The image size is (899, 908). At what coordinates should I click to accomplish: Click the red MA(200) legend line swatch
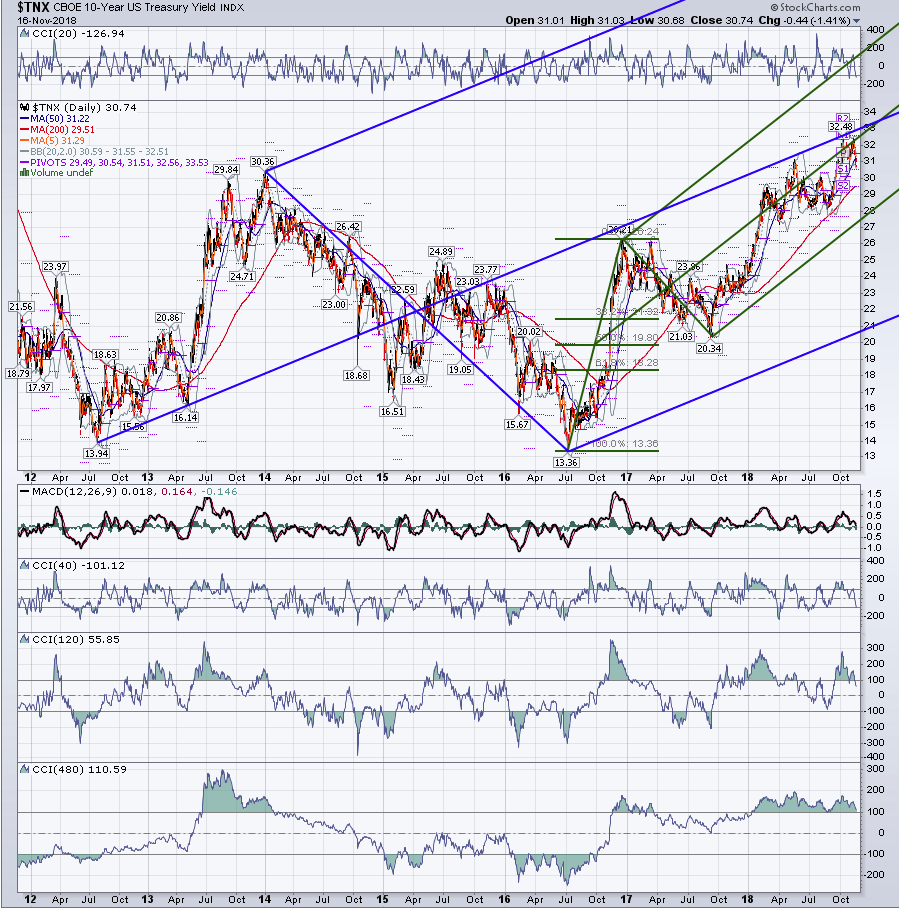[24, 130]
